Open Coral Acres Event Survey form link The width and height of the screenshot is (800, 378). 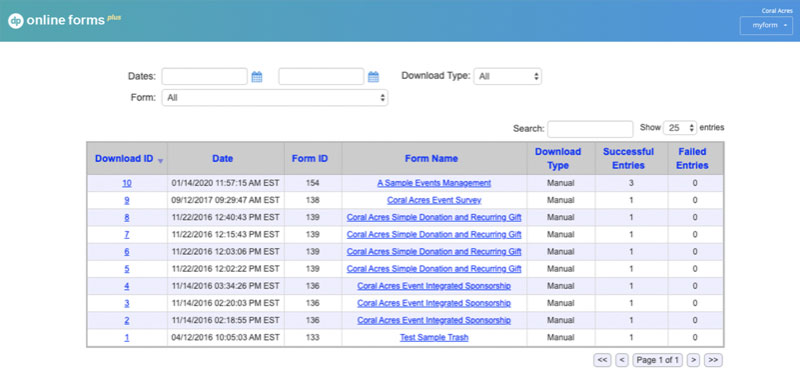point(434,200)
